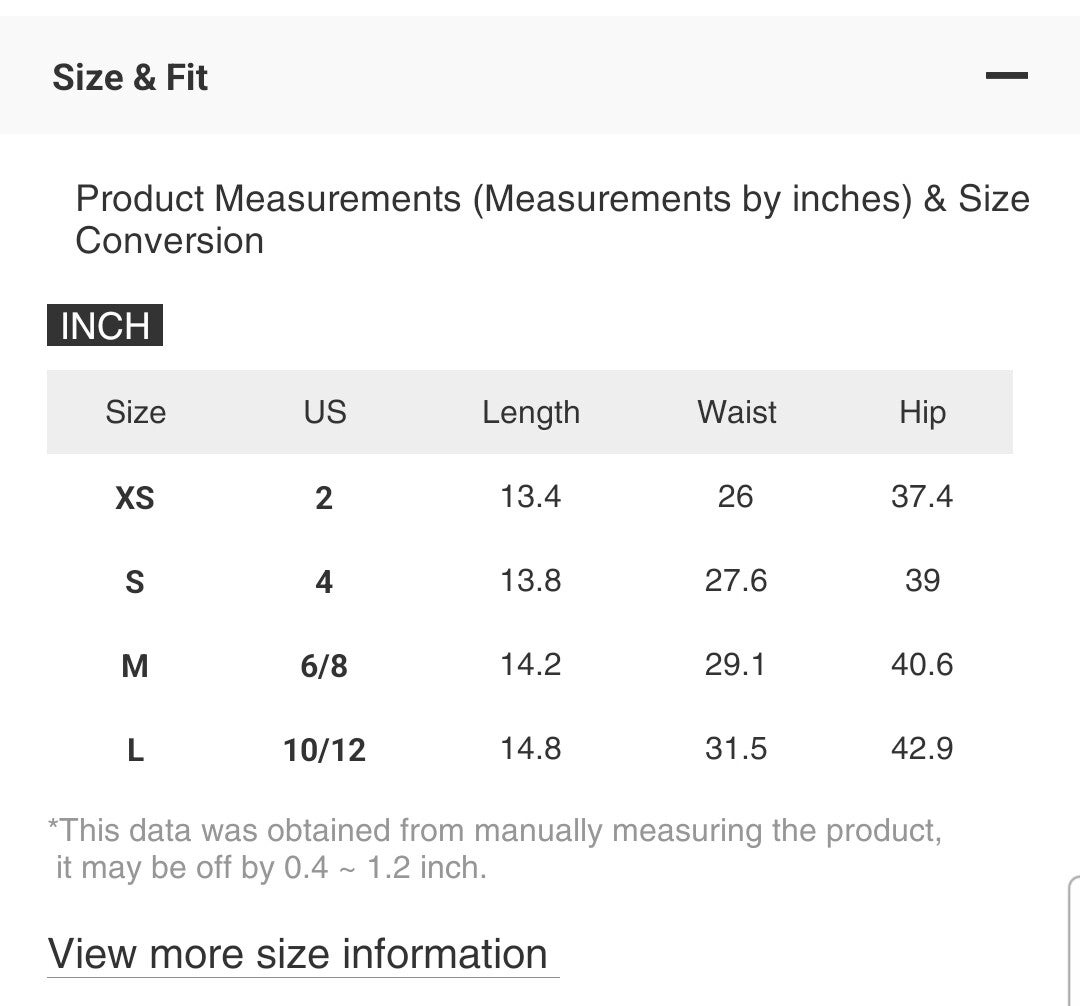This screenshot has width=1080, height=1006.
Task: Click the 13.4 length measurement
Action: (x=531, y=497)
